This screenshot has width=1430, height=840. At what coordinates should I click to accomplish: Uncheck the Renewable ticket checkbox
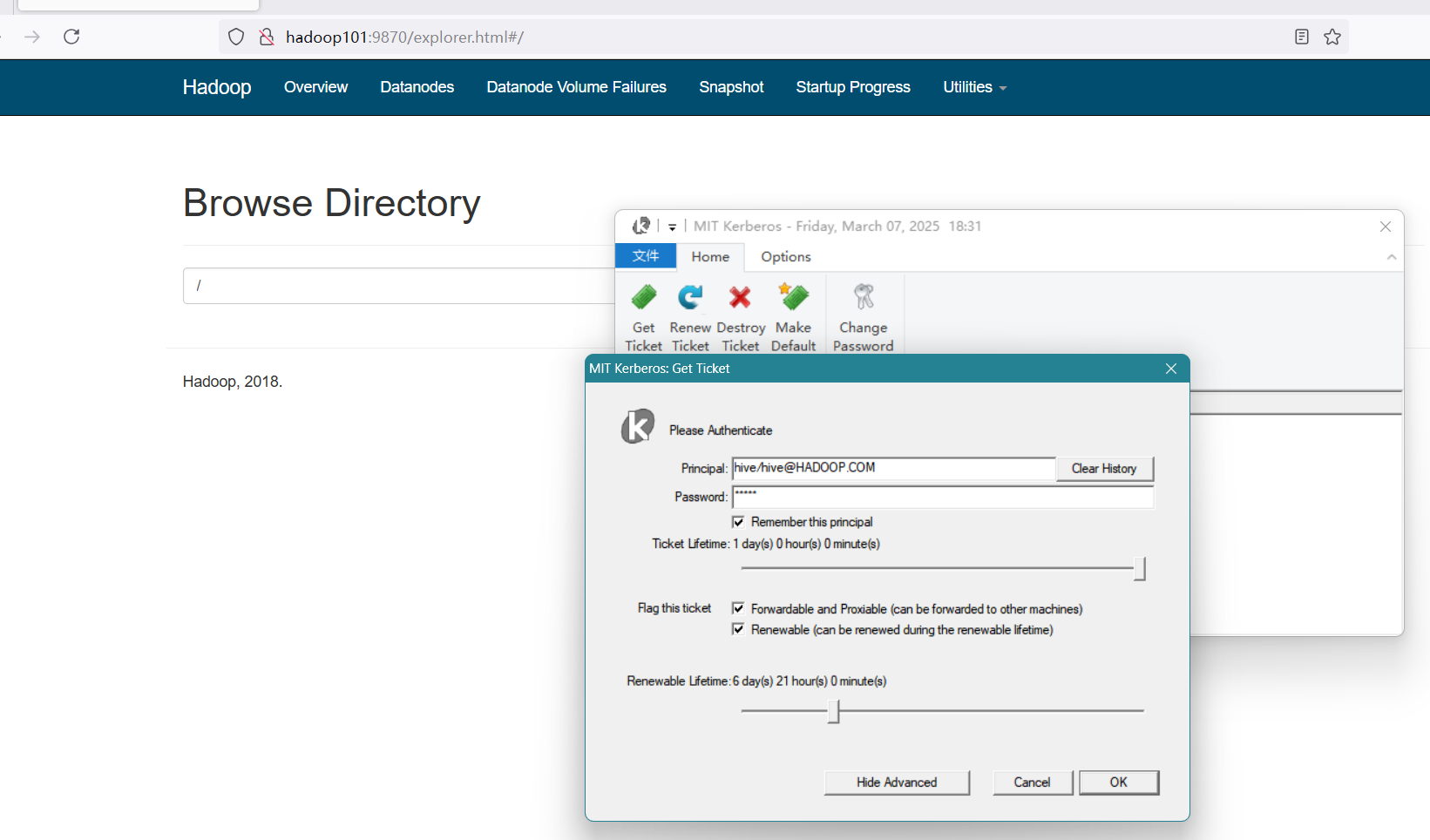[738, 629]
